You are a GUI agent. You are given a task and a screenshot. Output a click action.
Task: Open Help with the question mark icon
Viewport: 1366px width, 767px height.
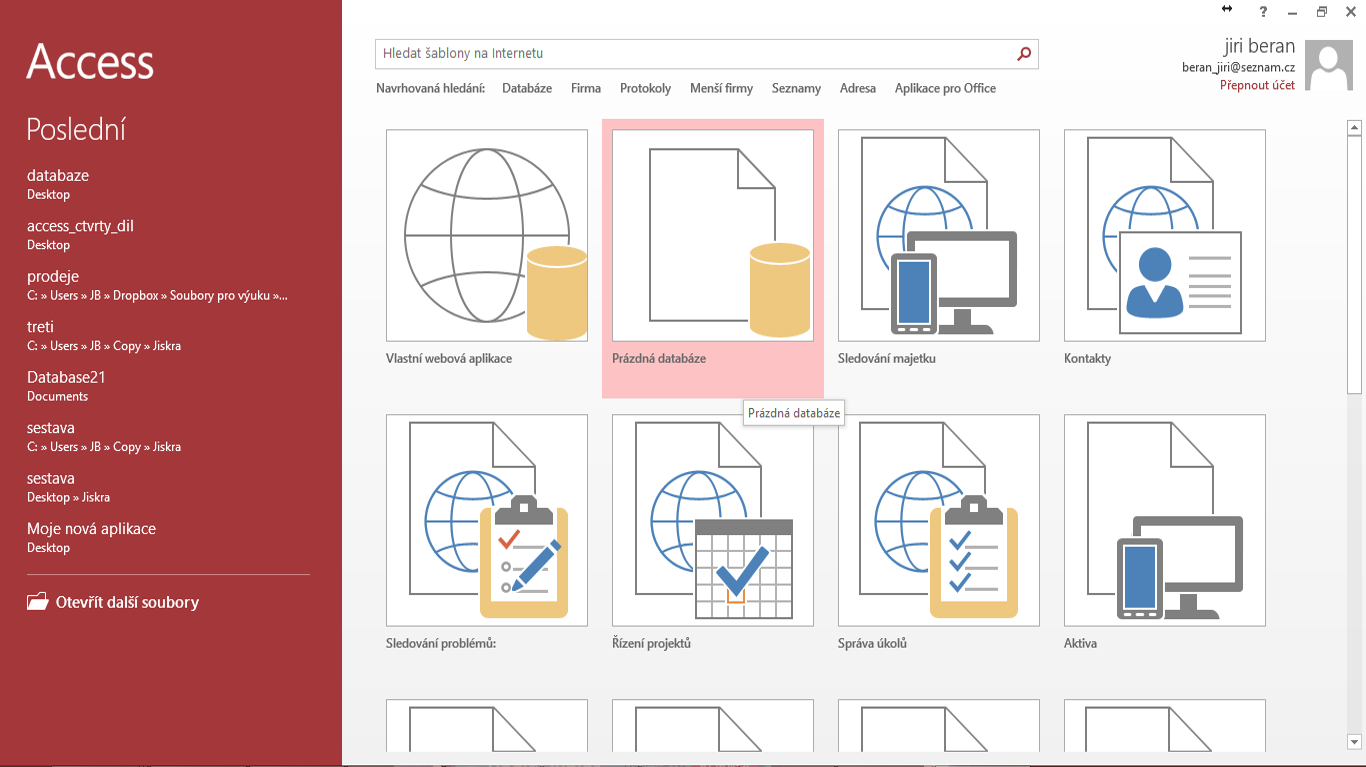tap(1263, 11)
